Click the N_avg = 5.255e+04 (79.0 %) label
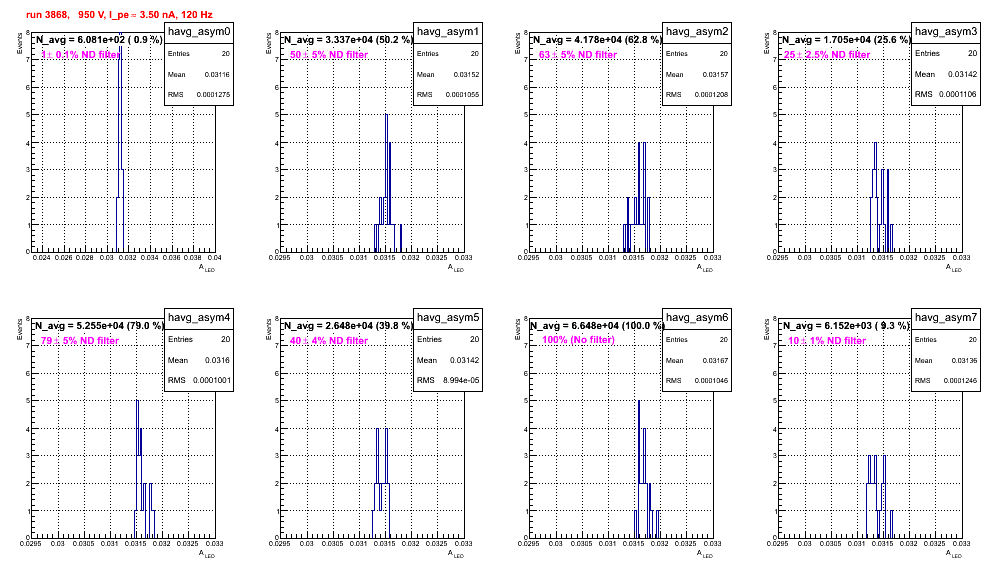The height and width of the screenshot is (572, 996). pos(98,325)
